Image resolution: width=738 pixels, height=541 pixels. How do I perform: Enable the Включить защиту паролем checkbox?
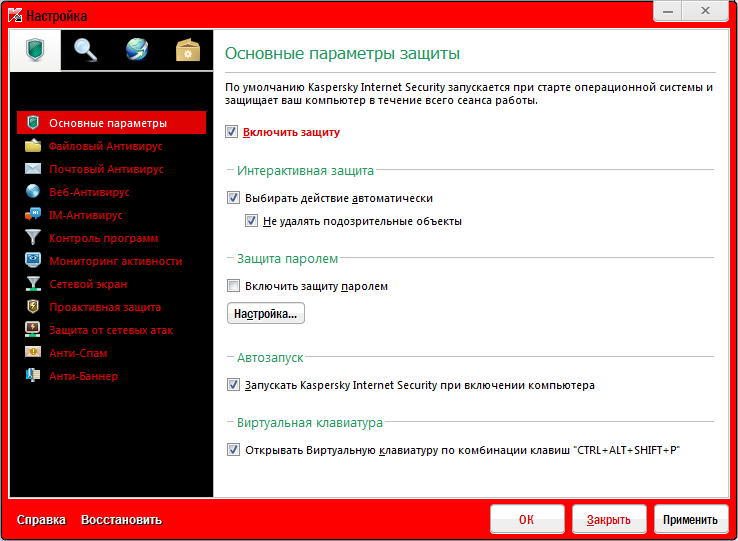coord(233,286)
